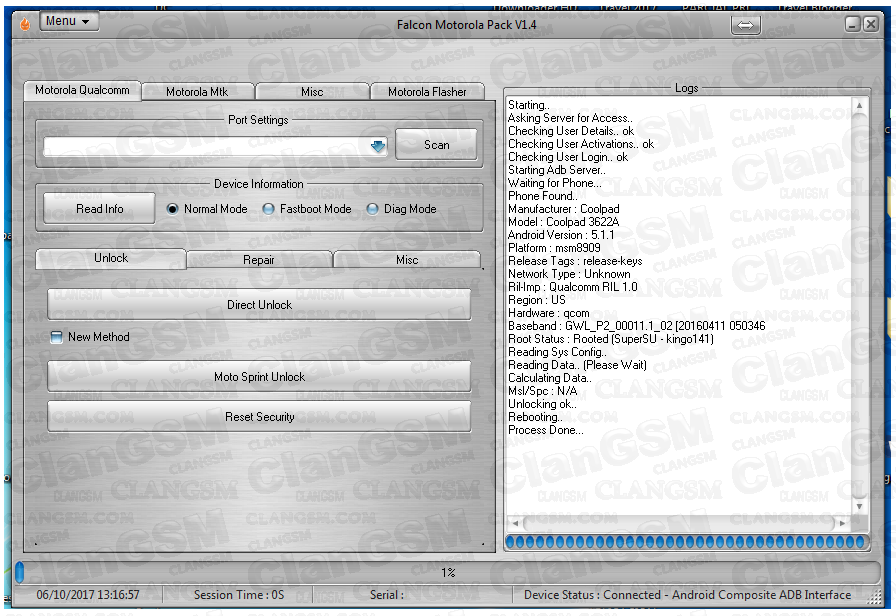This screenshot has height=616, width=896.
Task: Click the 'Platform : msm8909' log line
Action: pyautogui.click(x=554, y=248)
